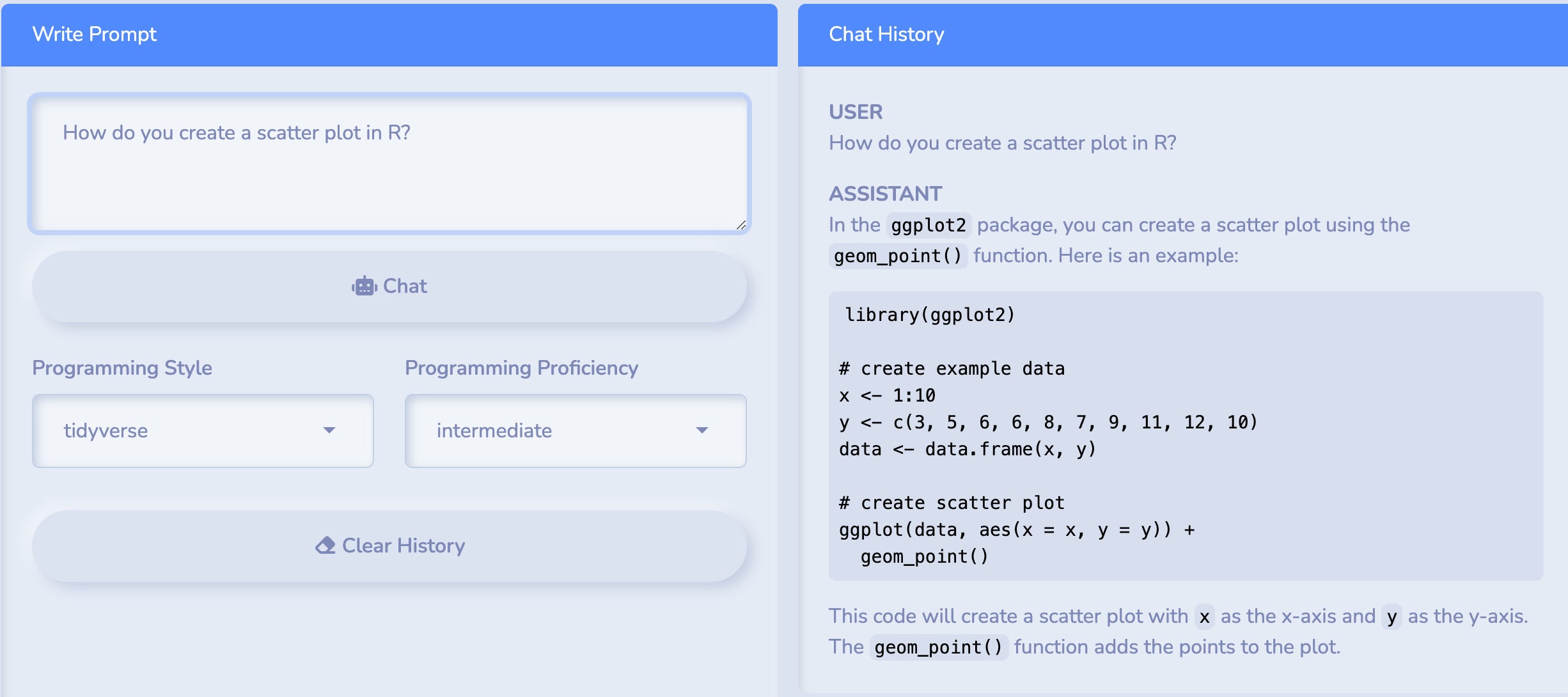Click the Programming Style label
This screenshot has width=1568, height=697.
tap(122, 368)
